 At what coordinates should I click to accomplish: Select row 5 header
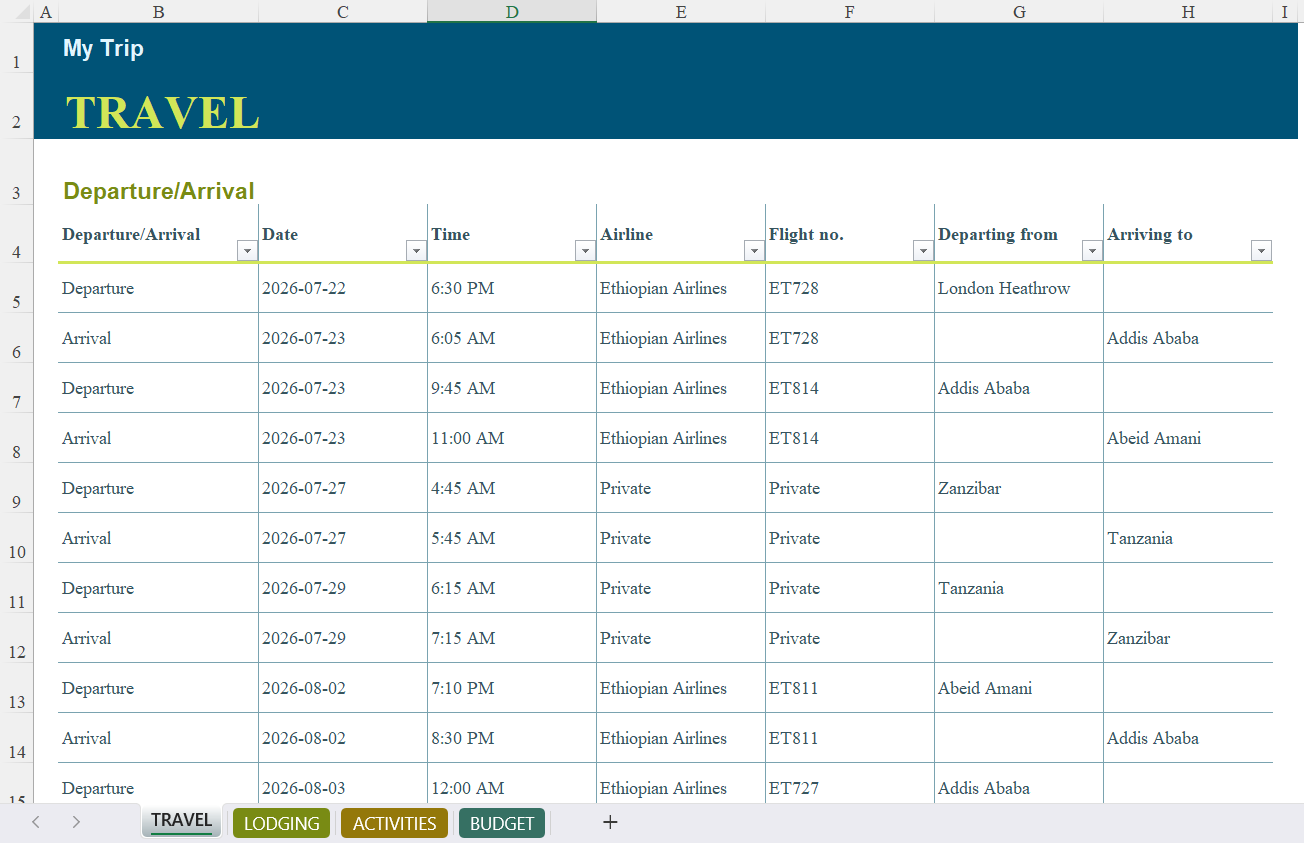[16, 289]
